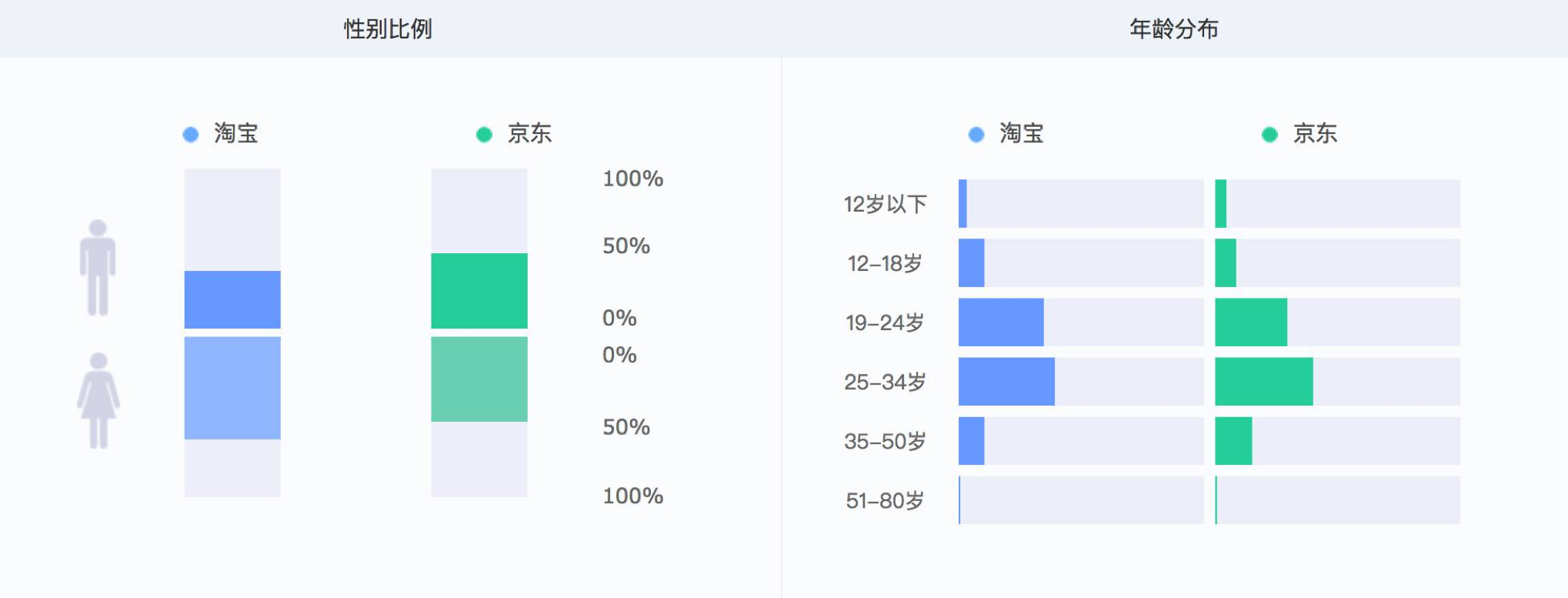The height and width of the screenshot is (598, 1568).
Task: Click the 35–50岁 age label
Action: tap(885, 441)
